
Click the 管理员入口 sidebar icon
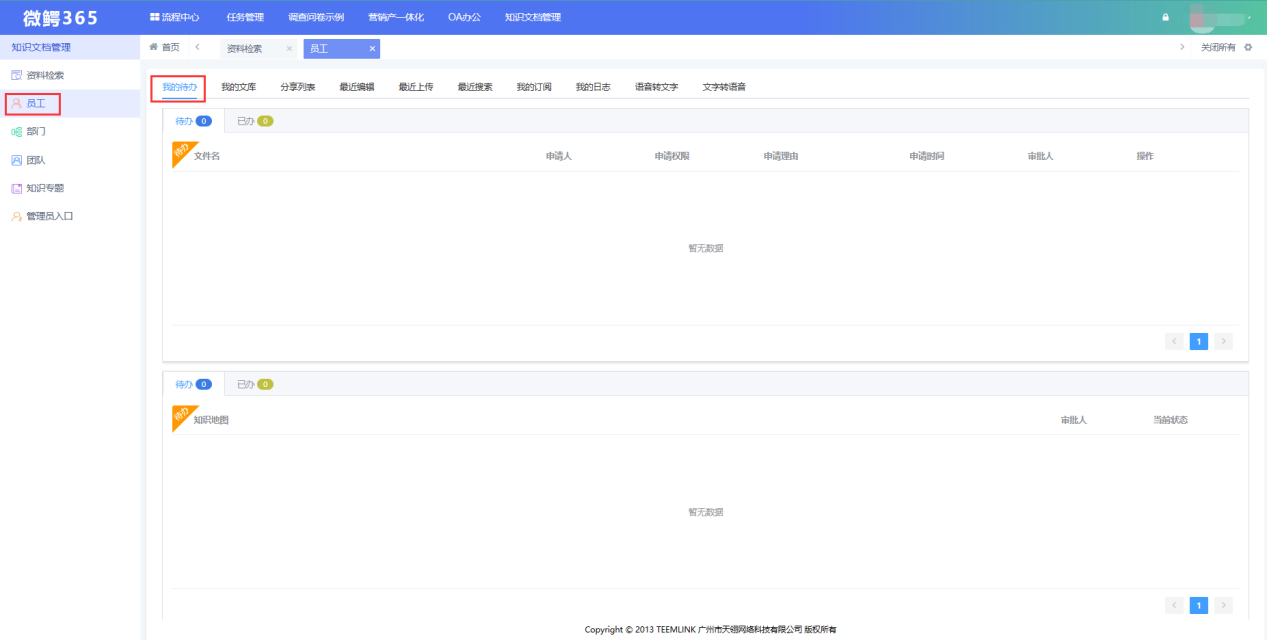[16, 215]
